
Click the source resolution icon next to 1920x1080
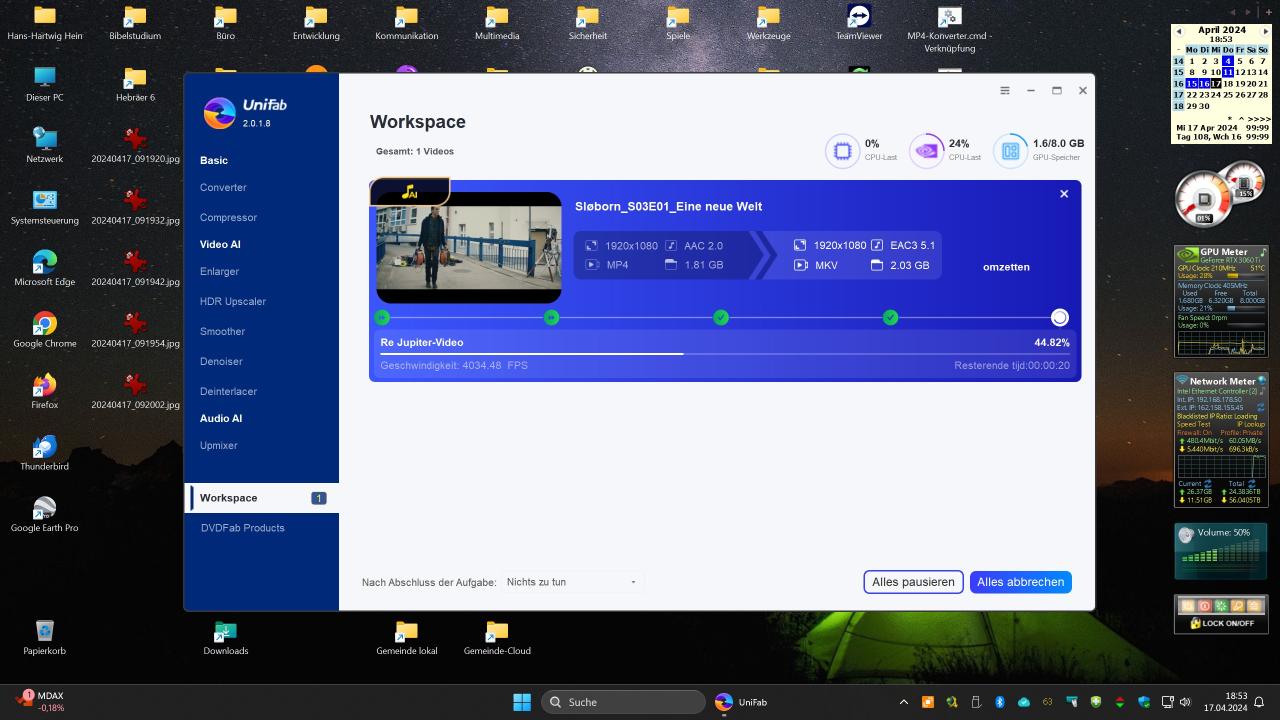(591, 245)
